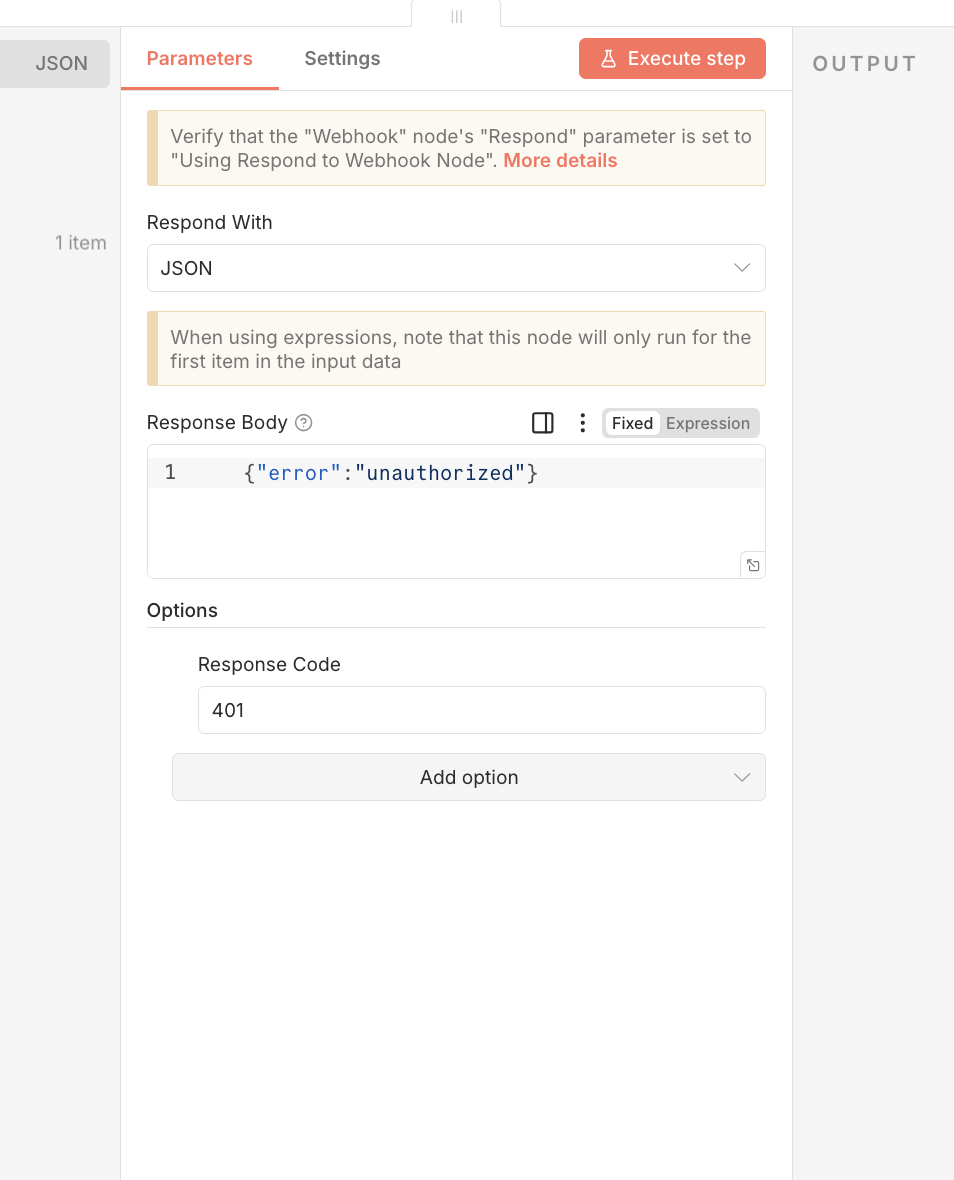Click line number 1 in editor gutter
Viewport: 954px width, 1180px height.
click(170, 473)
